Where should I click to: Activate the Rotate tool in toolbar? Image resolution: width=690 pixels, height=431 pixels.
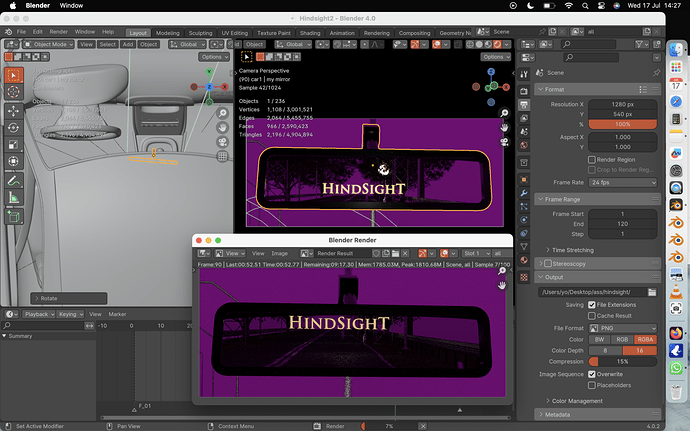pyautogui.click(x=14, y=128)
